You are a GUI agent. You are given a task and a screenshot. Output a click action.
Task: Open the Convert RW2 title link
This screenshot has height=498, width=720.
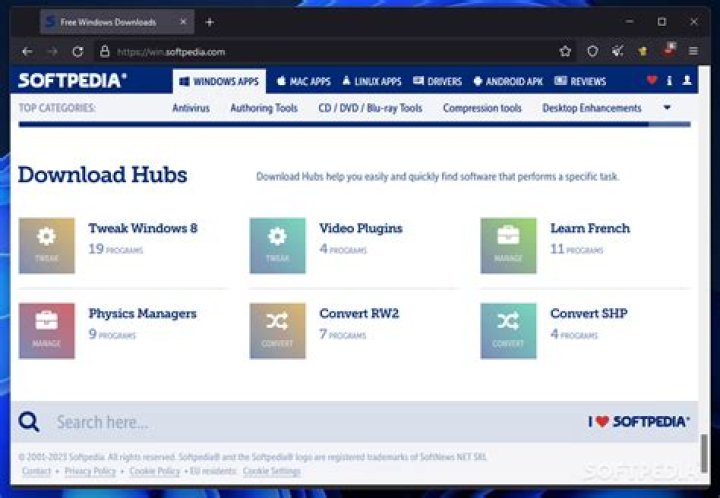(x=359, y=313)
